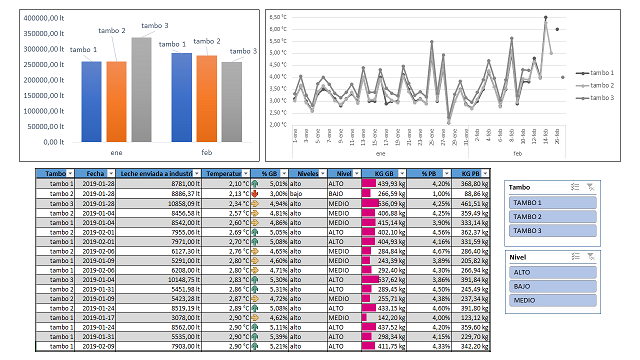
Task: Click the yellow arrow beside 4,81%
Action: (255, 213)
